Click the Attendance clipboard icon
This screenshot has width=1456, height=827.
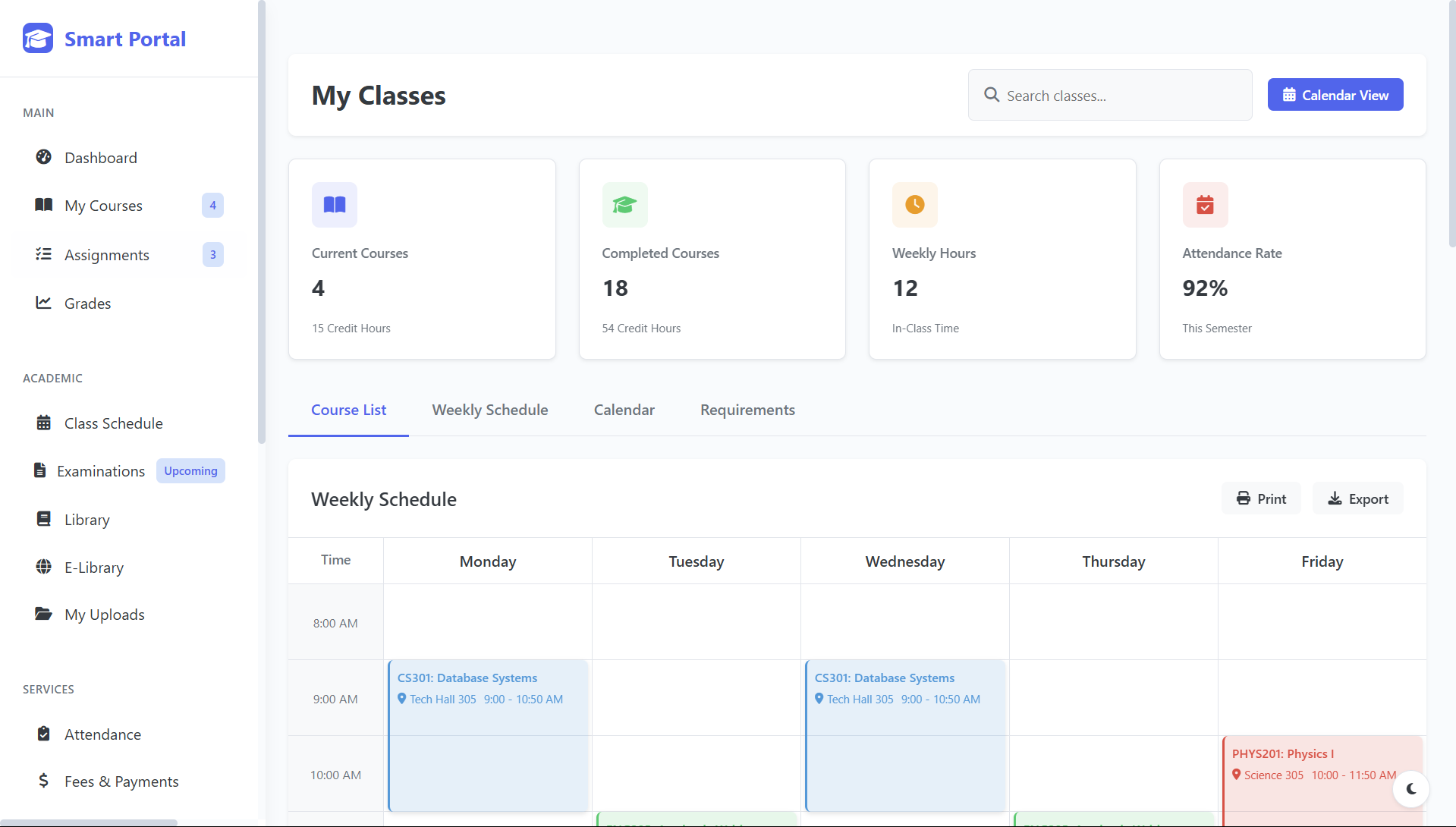[44, 734]
